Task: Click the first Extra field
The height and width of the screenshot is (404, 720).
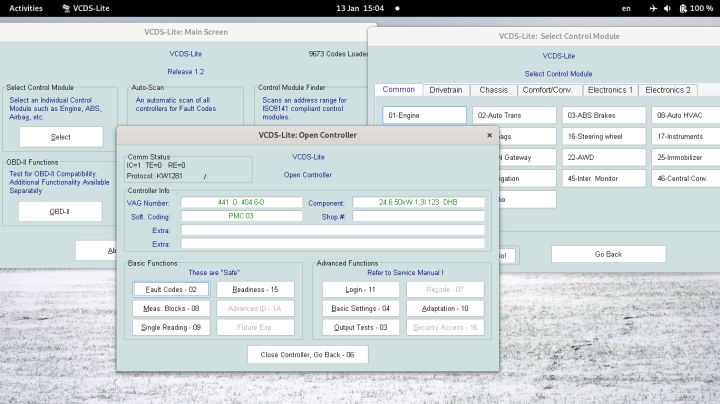Action: [332, 230]
